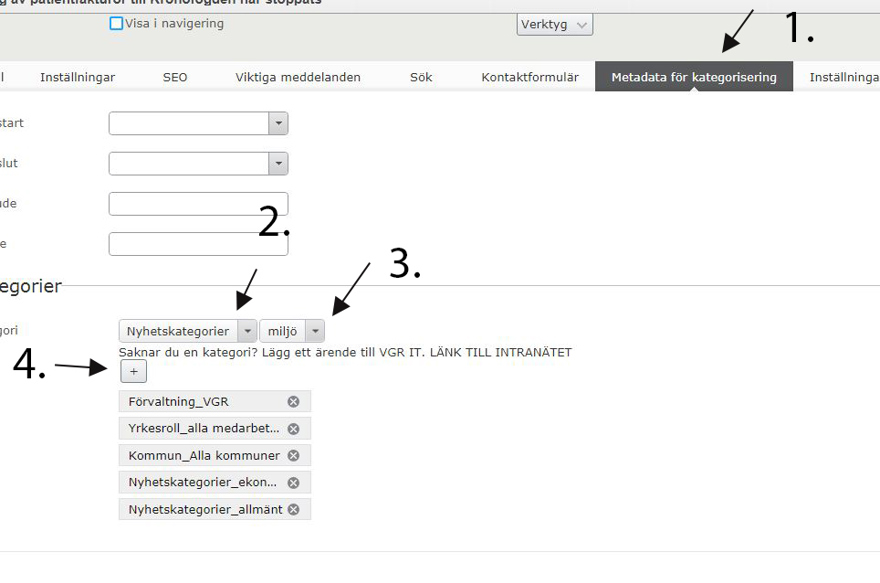Select the Sök tab
The image size is (880, 583).
tap(421, 77)
